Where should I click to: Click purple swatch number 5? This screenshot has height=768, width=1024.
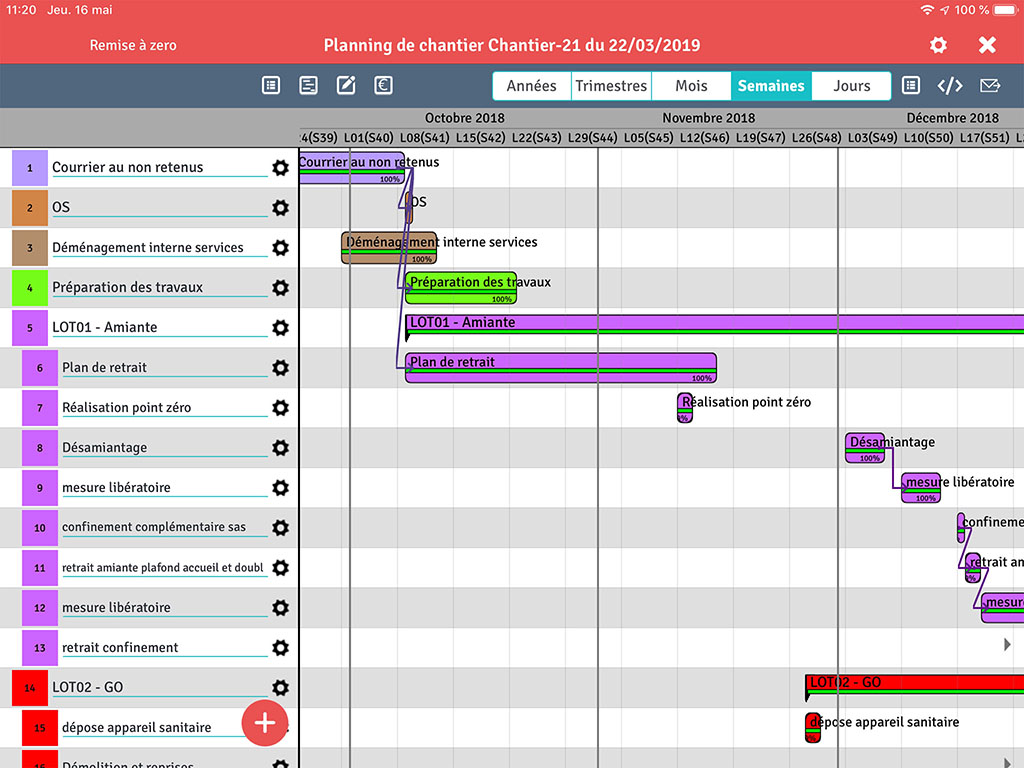(30, 328)
